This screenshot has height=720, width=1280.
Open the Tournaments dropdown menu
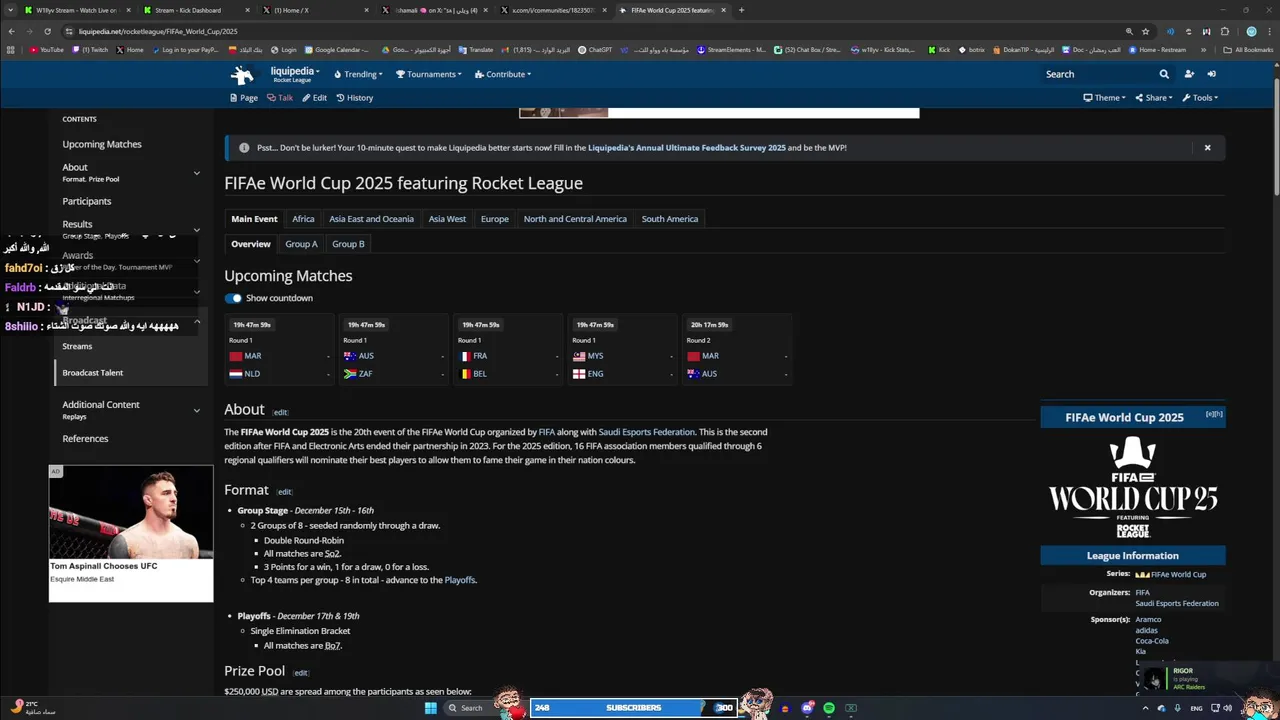point(428,74)
